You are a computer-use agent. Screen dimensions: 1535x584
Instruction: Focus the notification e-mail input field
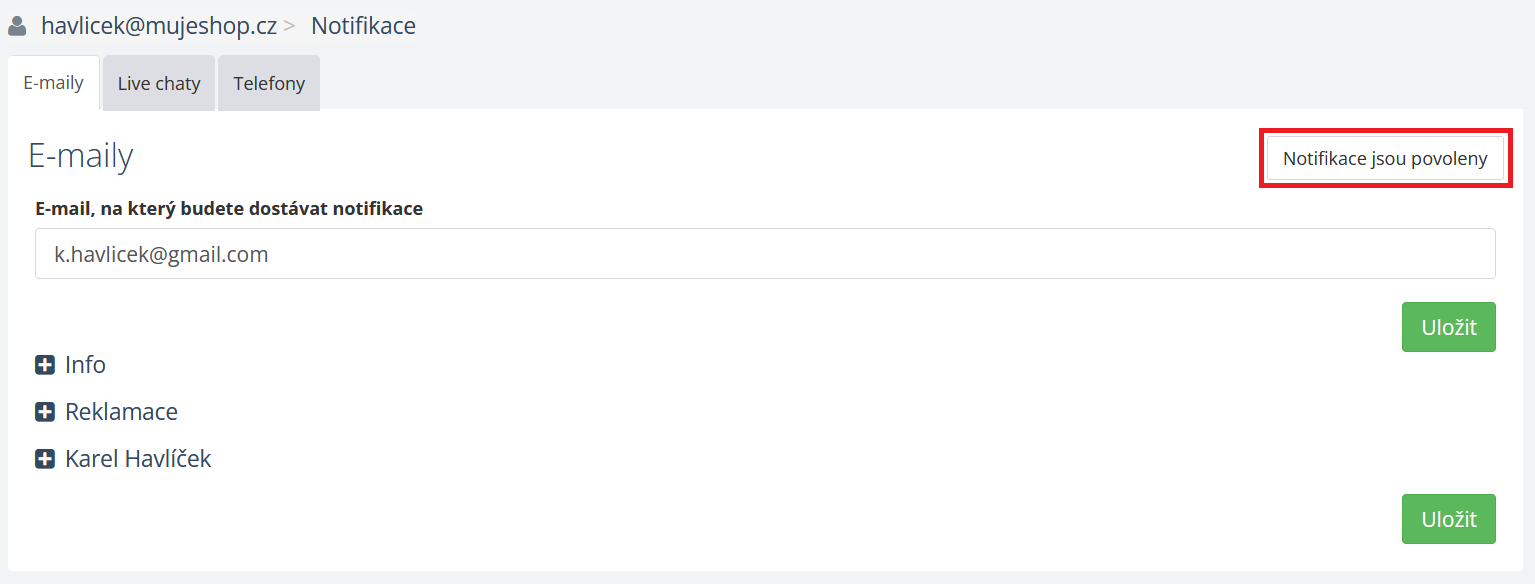pyautogui.click(x=764, y=254)
